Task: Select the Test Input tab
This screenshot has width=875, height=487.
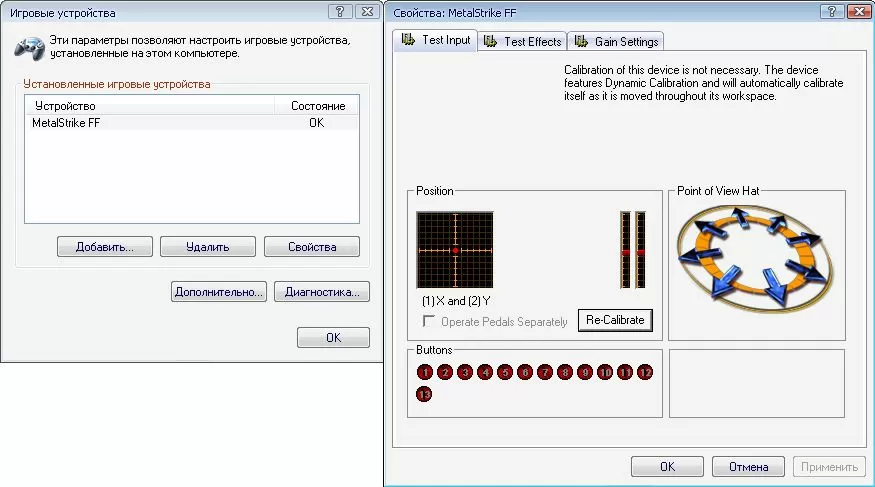Action: coord(435,40)
